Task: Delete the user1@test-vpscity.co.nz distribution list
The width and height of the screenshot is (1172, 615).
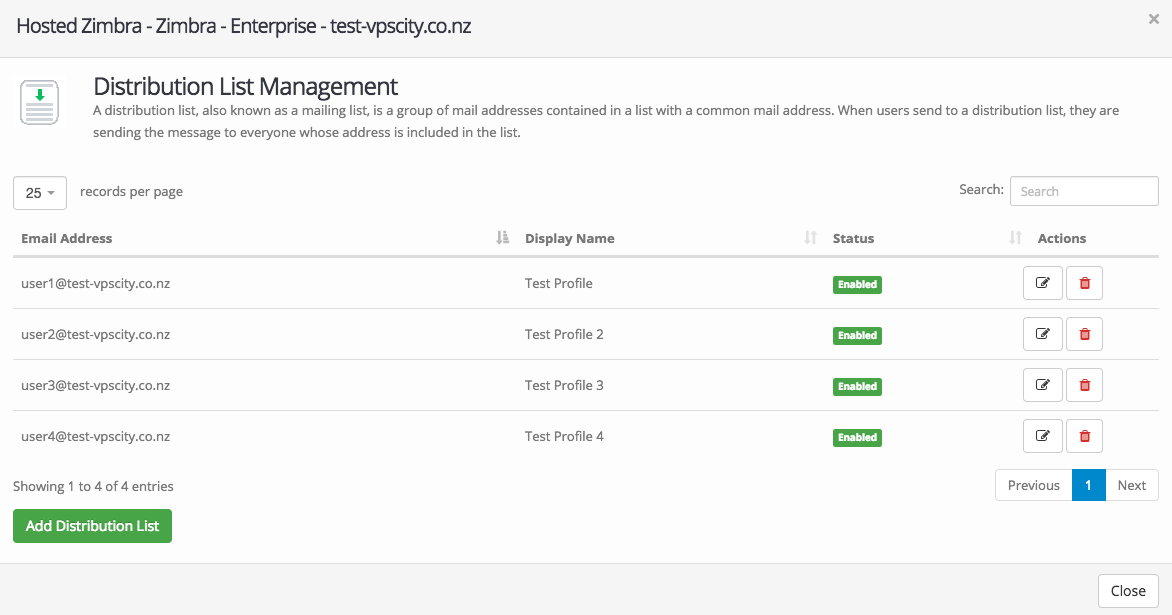Action: (1084, 284)
